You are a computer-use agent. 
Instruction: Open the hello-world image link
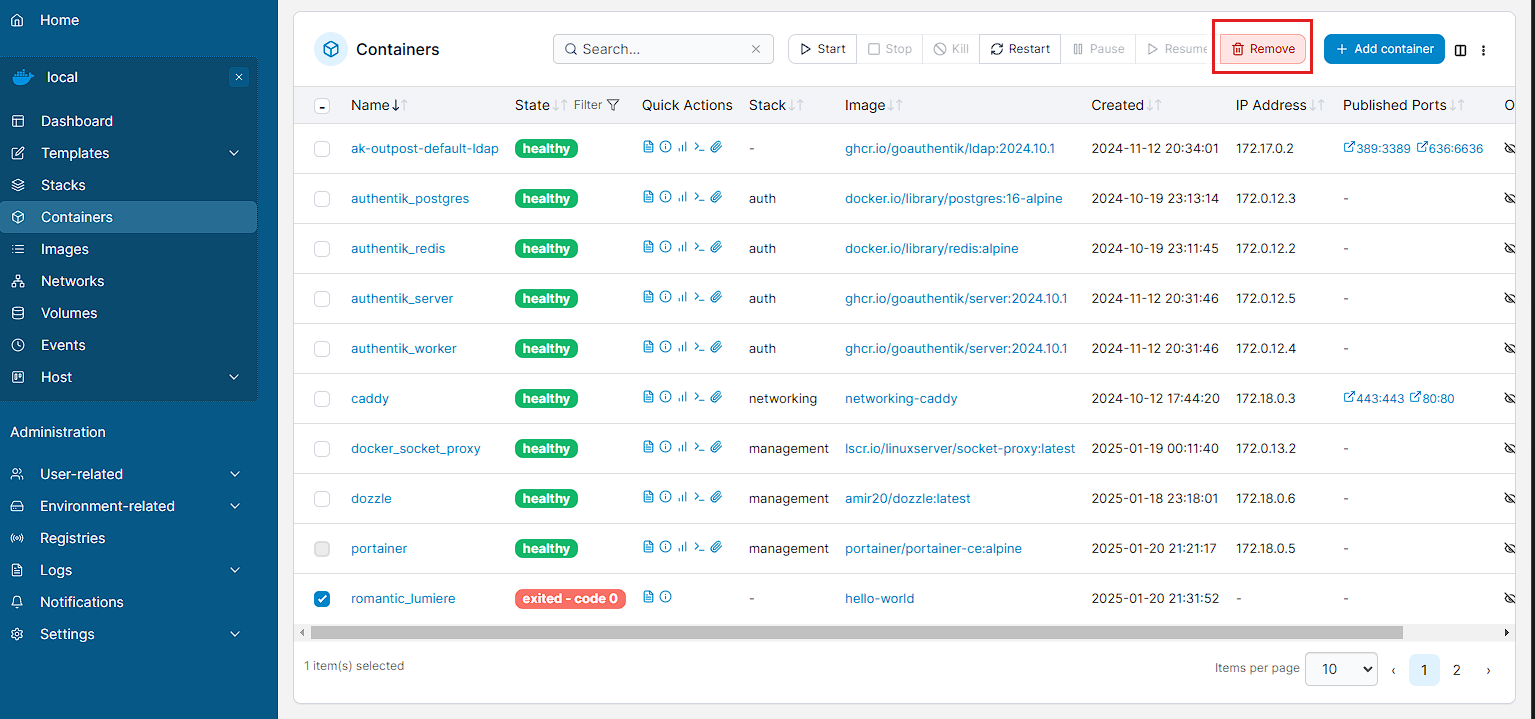[x=879, y=599]
